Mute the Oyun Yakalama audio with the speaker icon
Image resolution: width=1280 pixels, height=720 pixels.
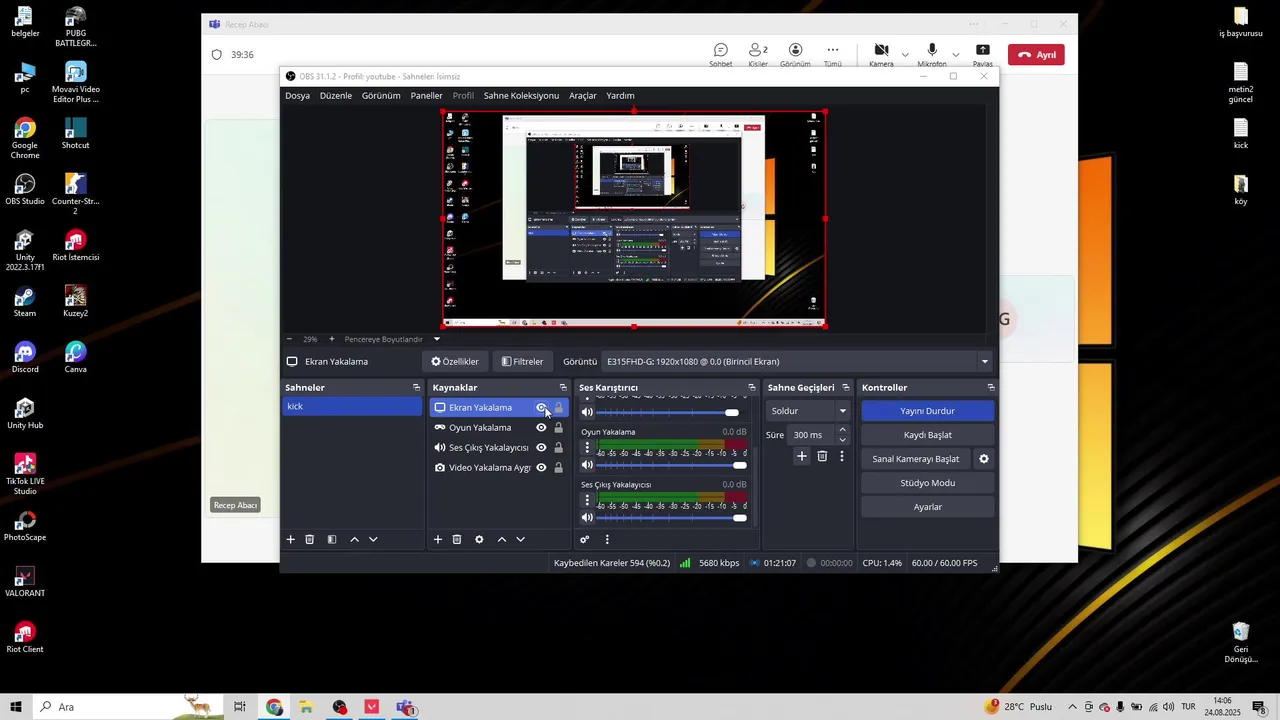coord(587,465)
